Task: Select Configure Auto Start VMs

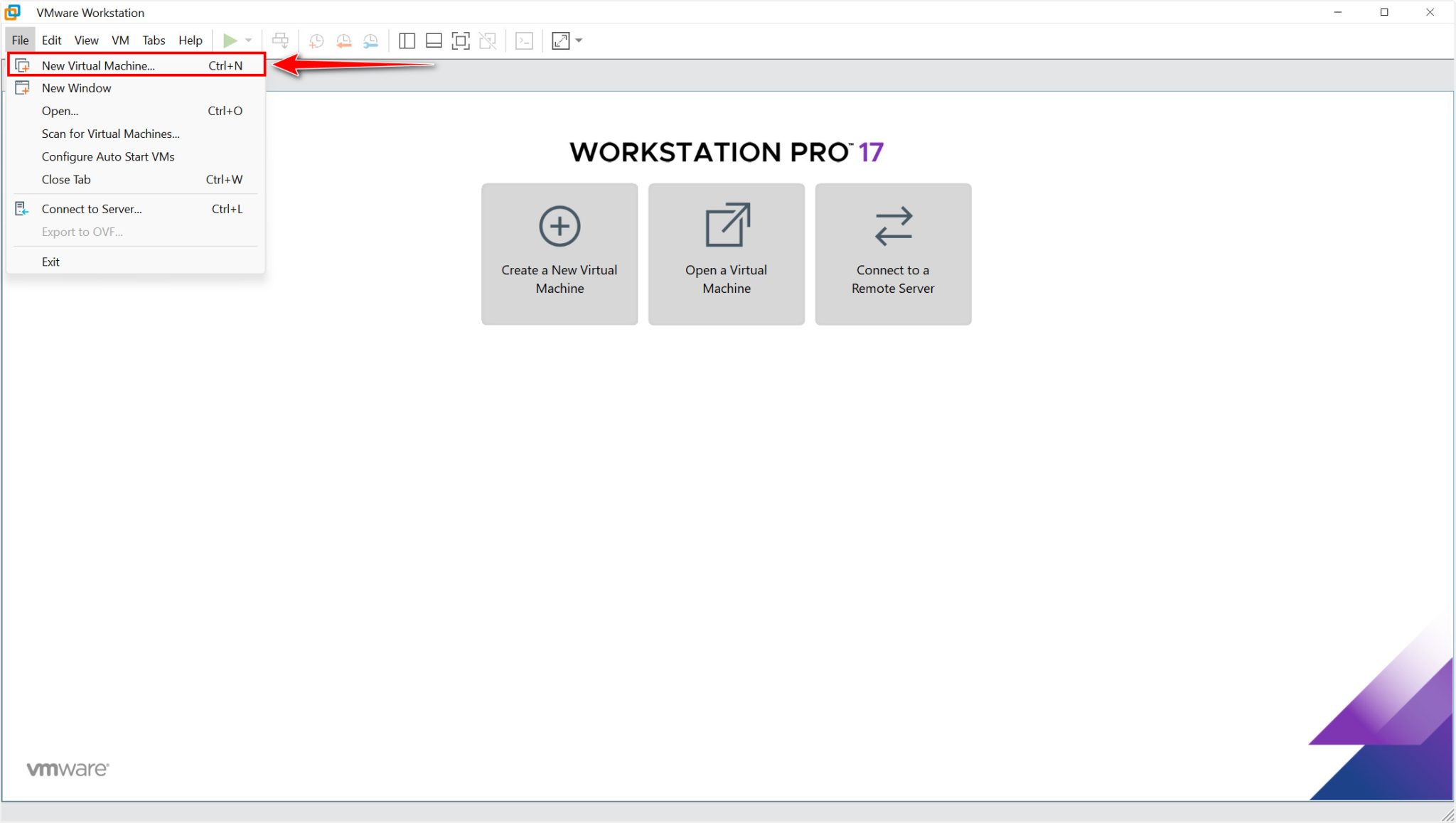Action: tap(107, 156)
